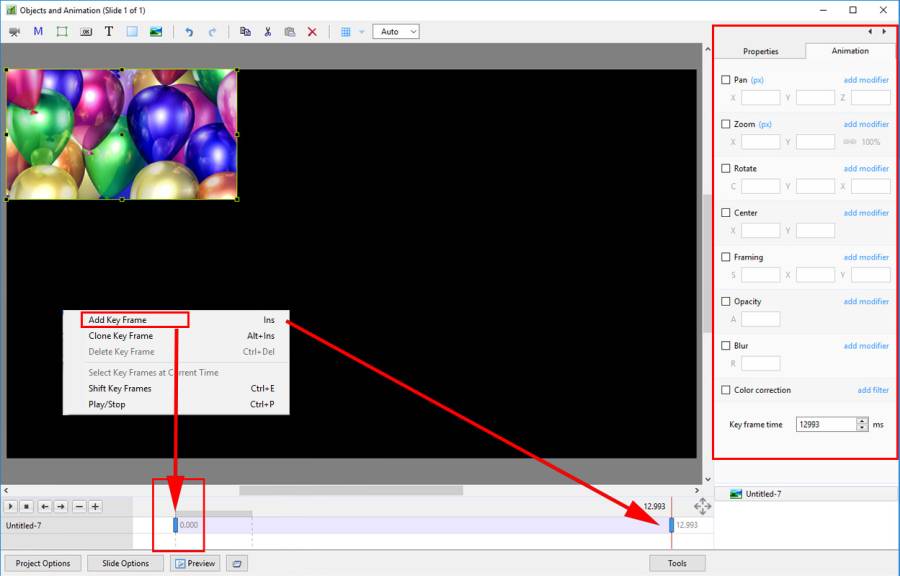This screenshot has width=900, height=576.
Task: Expand the grid options dropdown arrow
Action: point(362,32)
